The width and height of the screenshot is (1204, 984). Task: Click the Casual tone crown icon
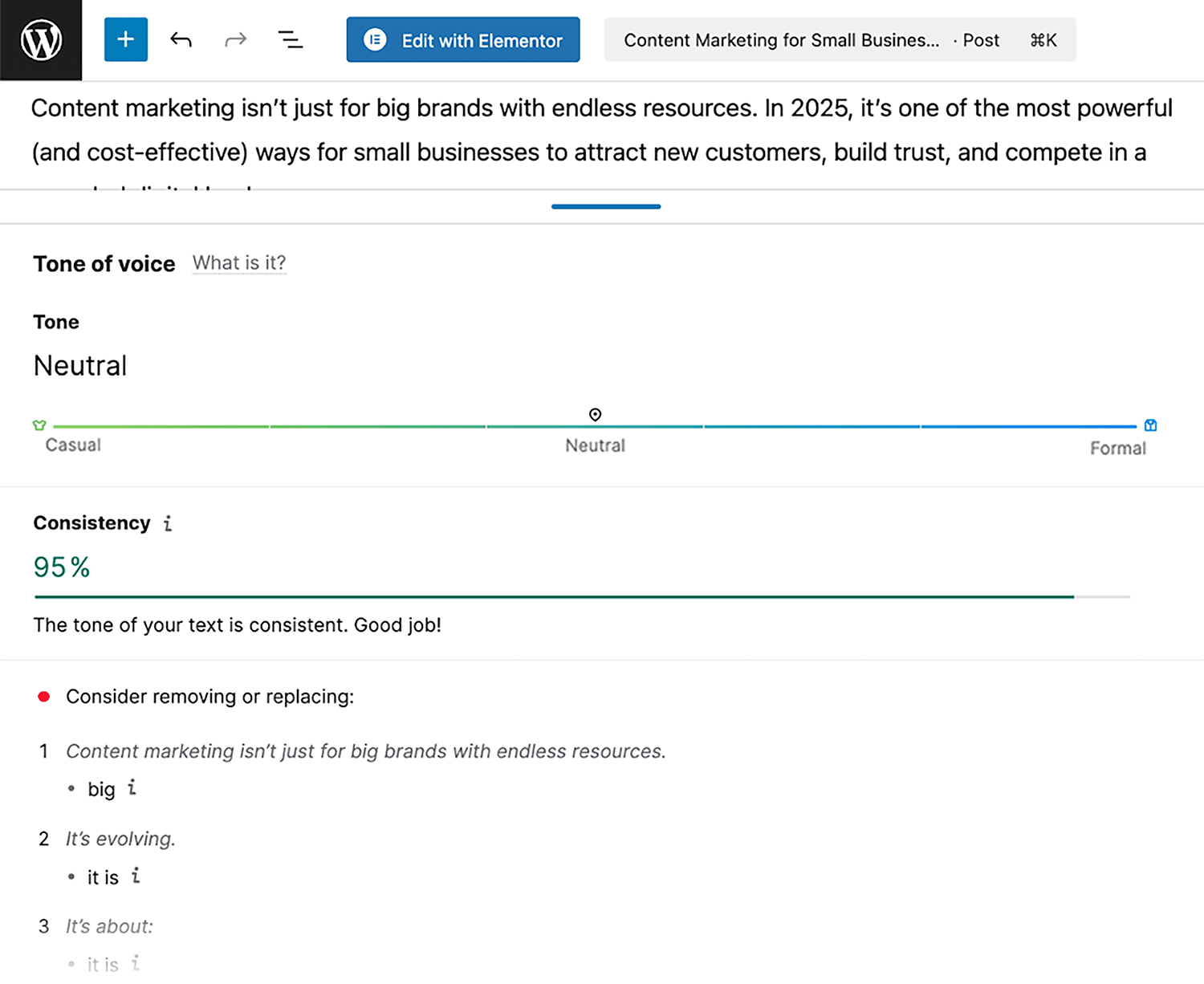[39, 425]
